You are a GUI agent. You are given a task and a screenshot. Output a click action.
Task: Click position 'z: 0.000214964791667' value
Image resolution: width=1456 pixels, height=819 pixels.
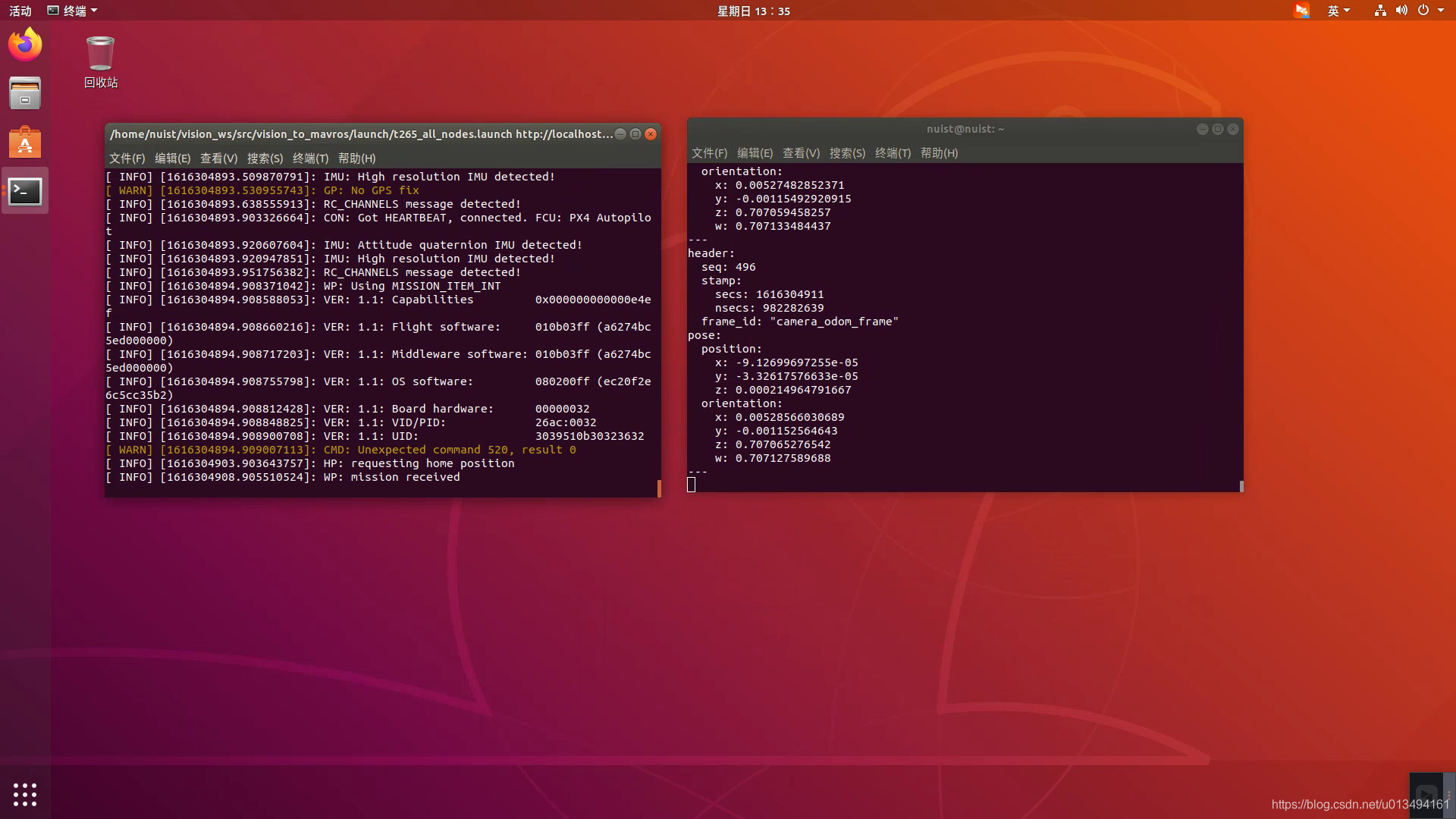(783, 390)
